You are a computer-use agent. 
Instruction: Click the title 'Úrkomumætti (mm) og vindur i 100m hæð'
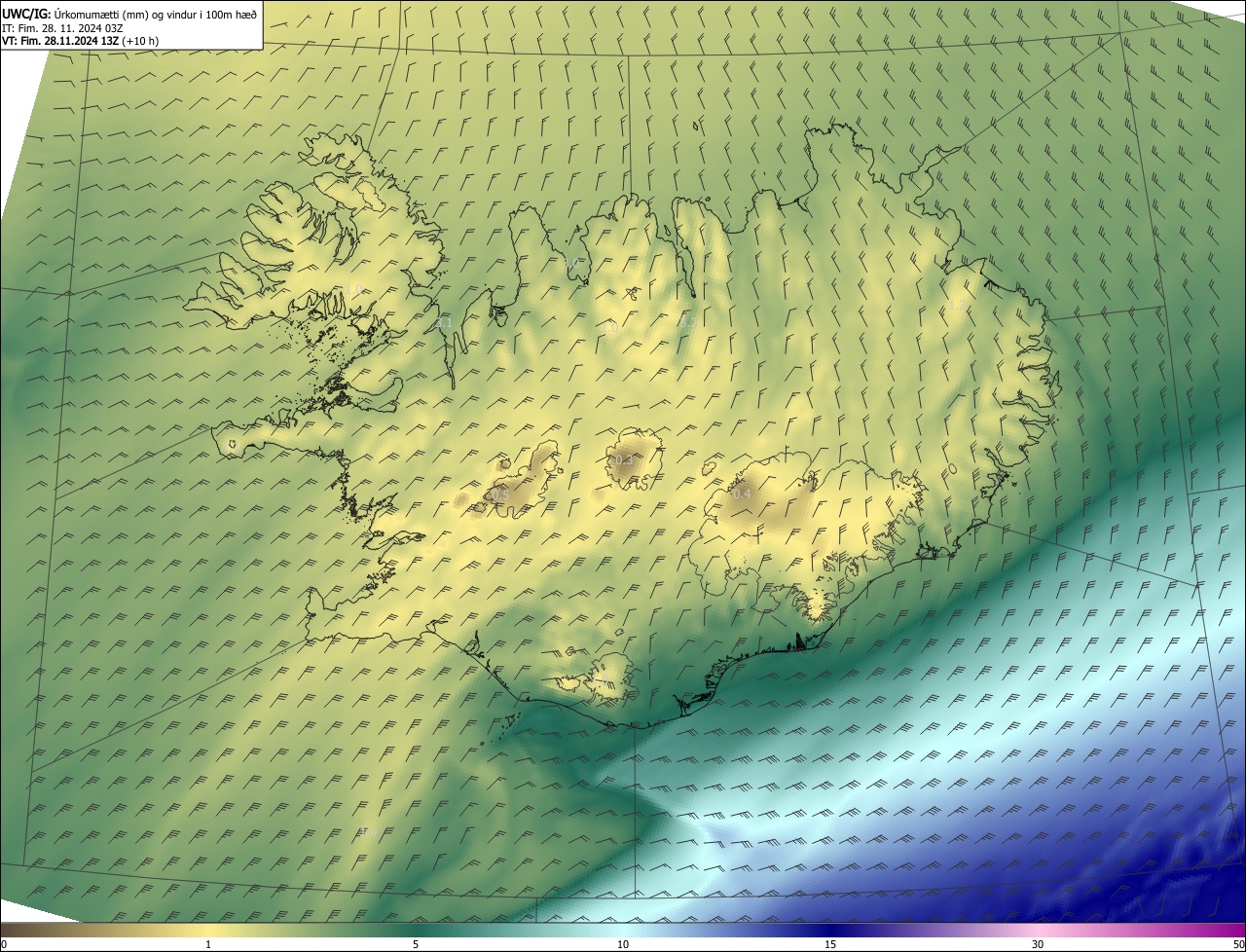pos(156,14)
